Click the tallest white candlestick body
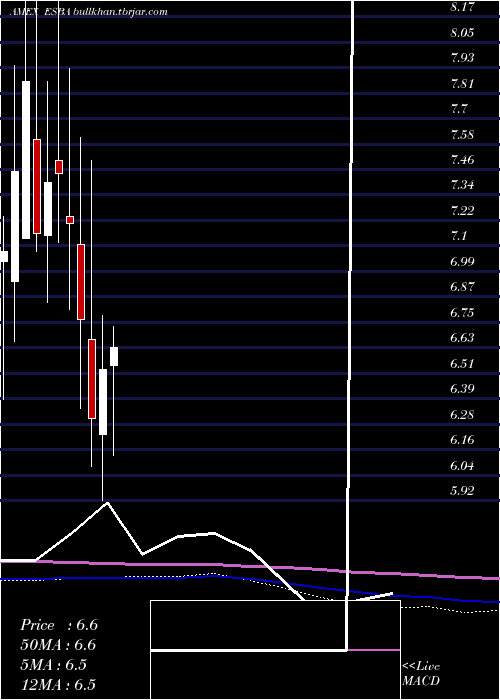This screenshot has height=700, width=500. (x=26, y=160)
